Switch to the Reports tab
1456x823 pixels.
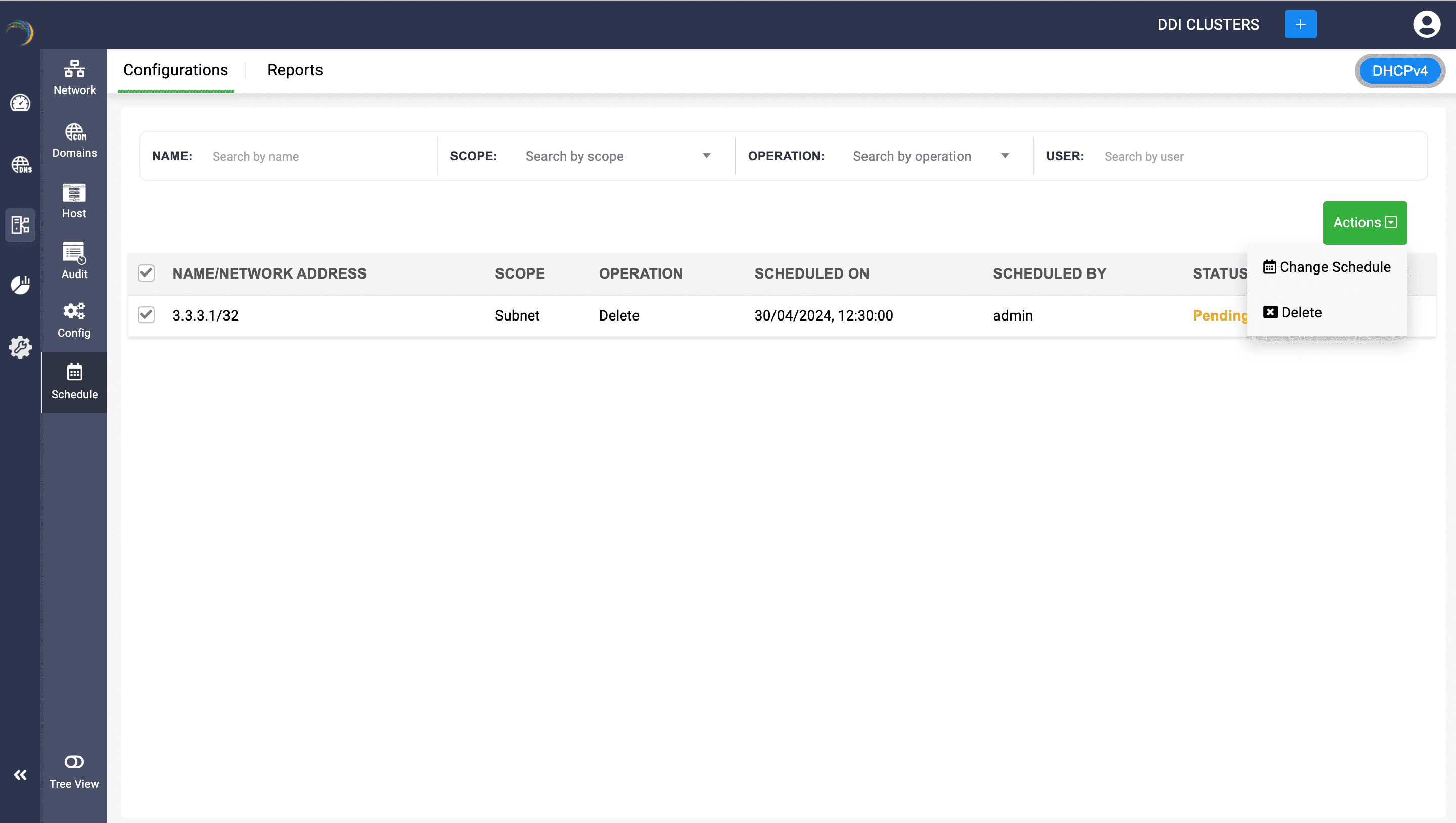click(294, 70)
